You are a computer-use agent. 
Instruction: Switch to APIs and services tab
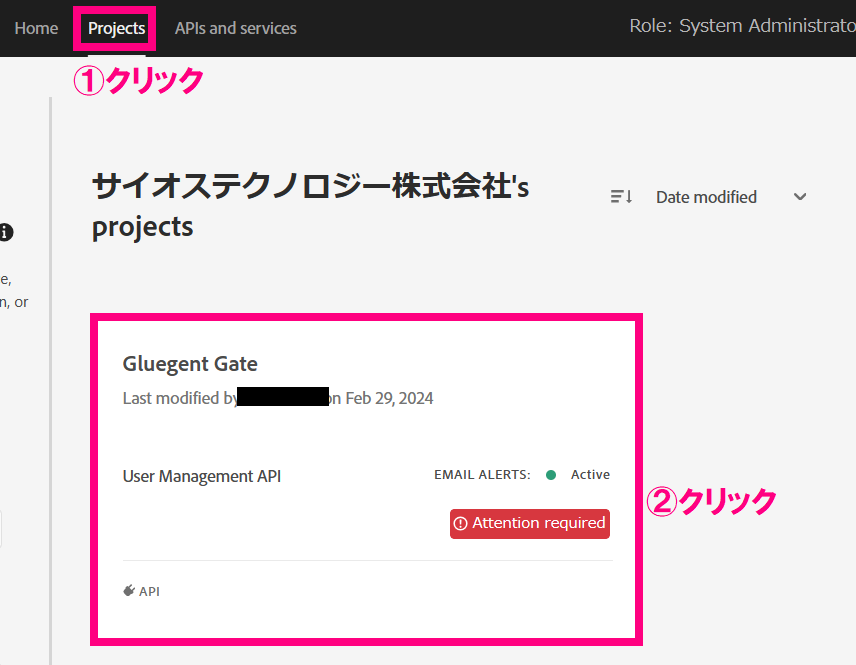click(235, 28)
